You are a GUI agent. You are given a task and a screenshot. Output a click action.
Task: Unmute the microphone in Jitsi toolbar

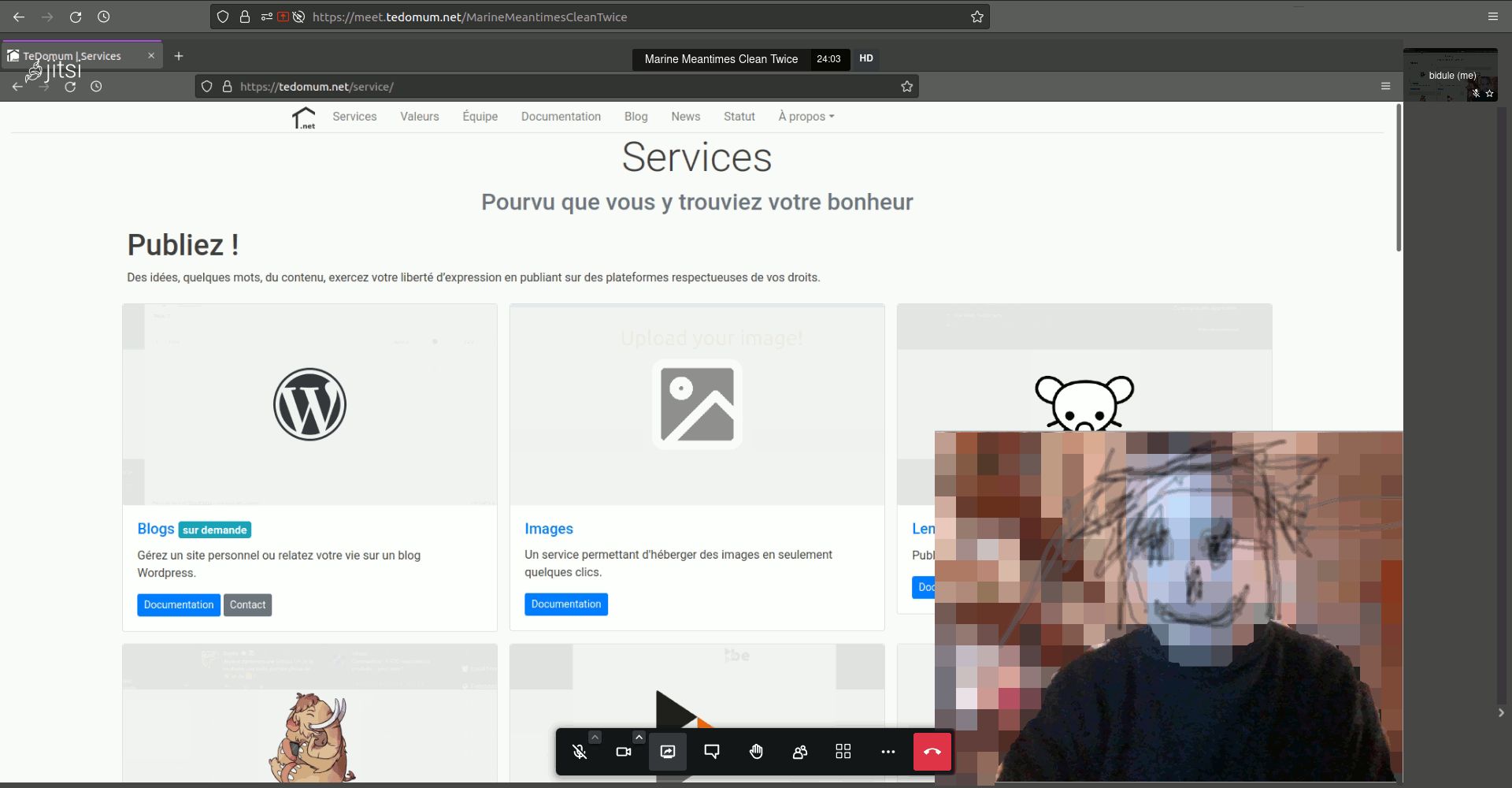(x=580, y=752)
